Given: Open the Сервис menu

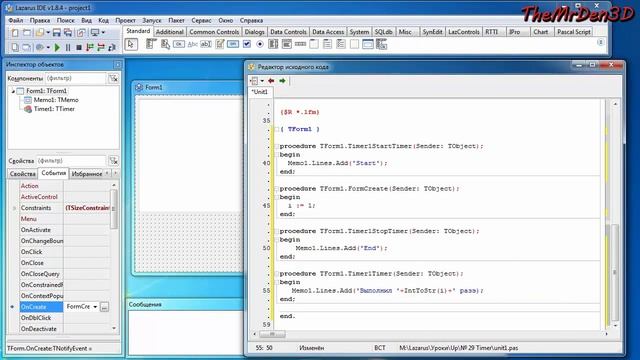Looking at the screenshot, I should (x=201, y=20).
